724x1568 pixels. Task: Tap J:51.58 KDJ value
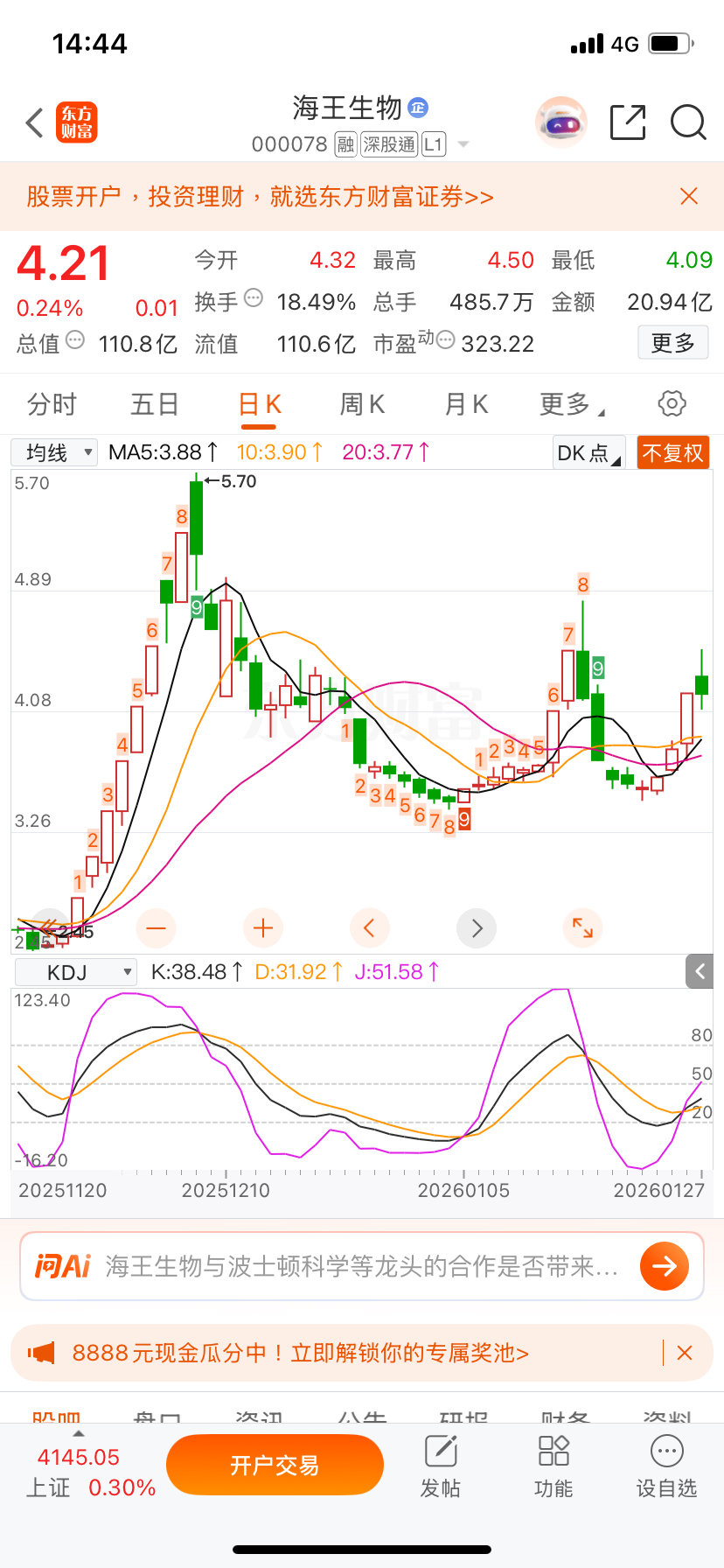[x=397, y=972]
